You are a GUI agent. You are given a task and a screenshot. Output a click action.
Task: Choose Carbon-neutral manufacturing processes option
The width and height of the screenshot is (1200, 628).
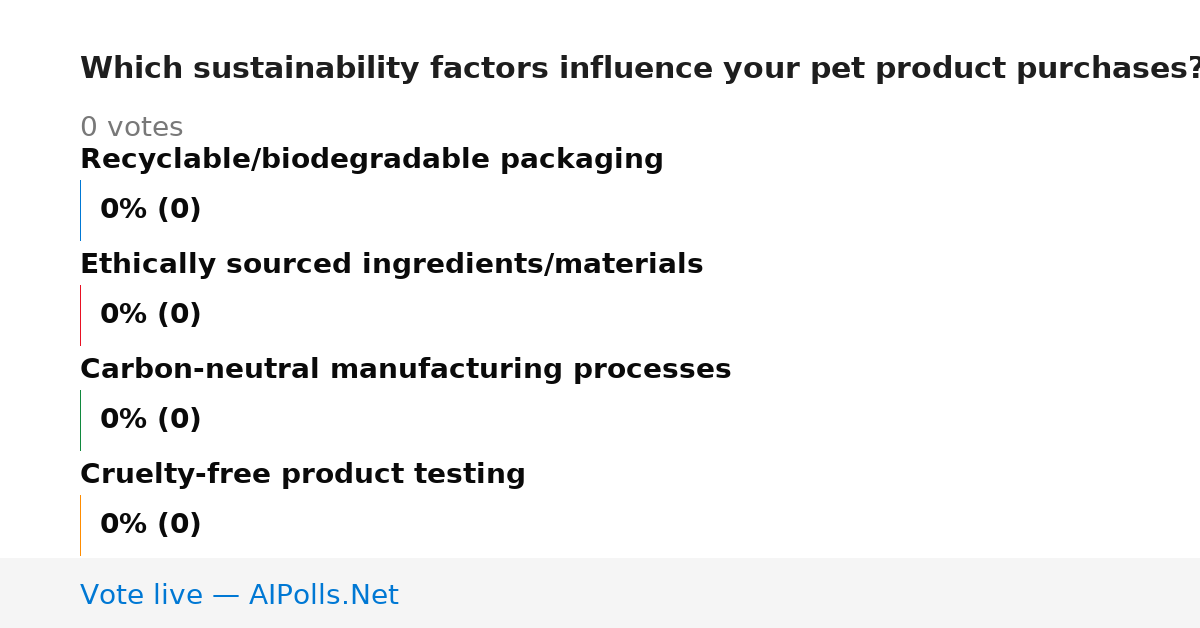click(x=406, y=370)
